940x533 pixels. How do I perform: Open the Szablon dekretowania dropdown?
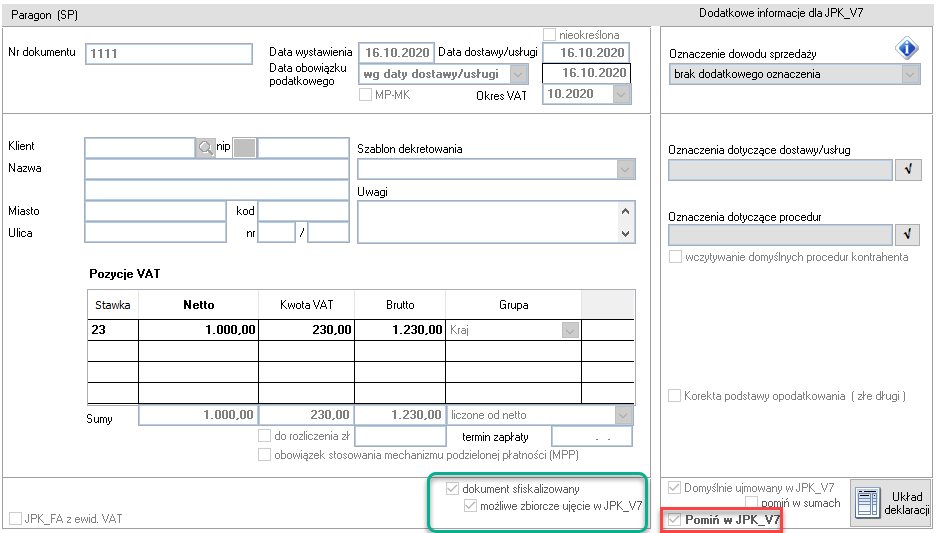click(x=625, y=170)
